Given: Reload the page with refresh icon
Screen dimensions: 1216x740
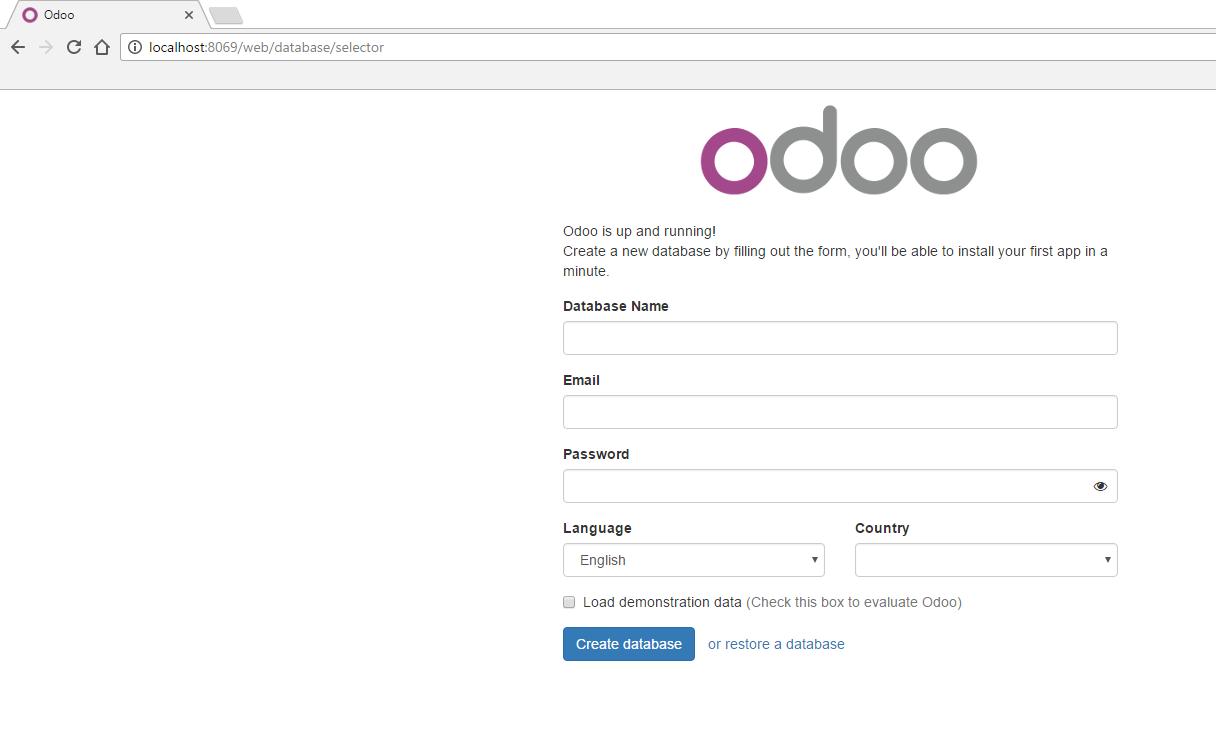Looking at the screenshot, I should coord(74,47).
